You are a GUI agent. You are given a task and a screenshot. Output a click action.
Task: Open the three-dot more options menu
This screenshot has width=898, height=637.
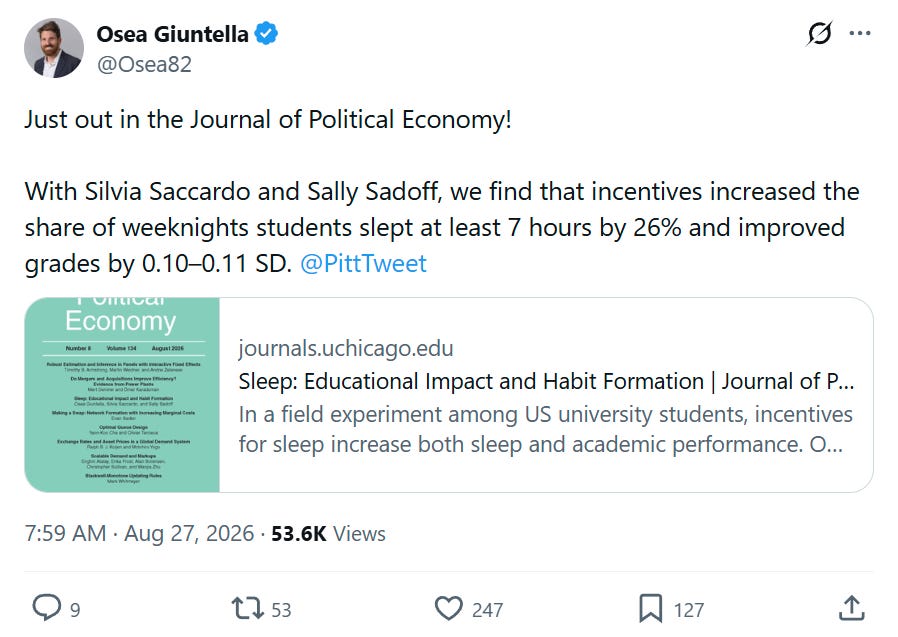click(x=860, y=34)
